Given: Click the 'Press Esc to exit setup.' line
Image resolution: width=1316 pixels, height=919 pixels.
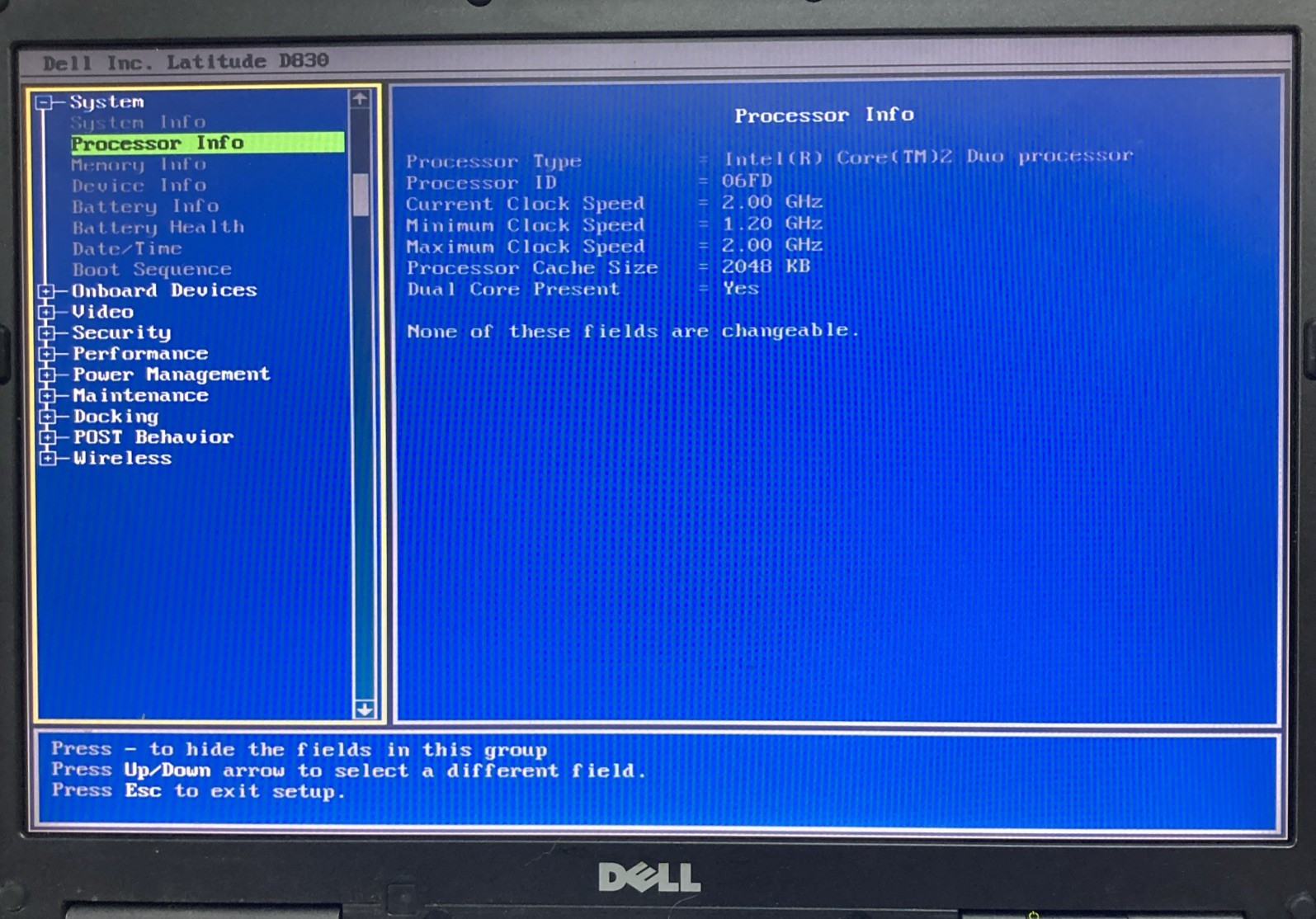Looking at the screenshot, I should click(198, 791).
